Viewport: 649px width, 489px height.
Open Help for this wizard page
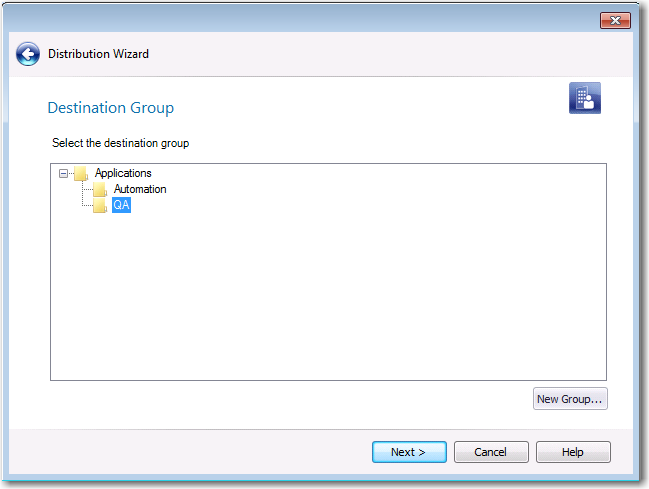[572, 452]
